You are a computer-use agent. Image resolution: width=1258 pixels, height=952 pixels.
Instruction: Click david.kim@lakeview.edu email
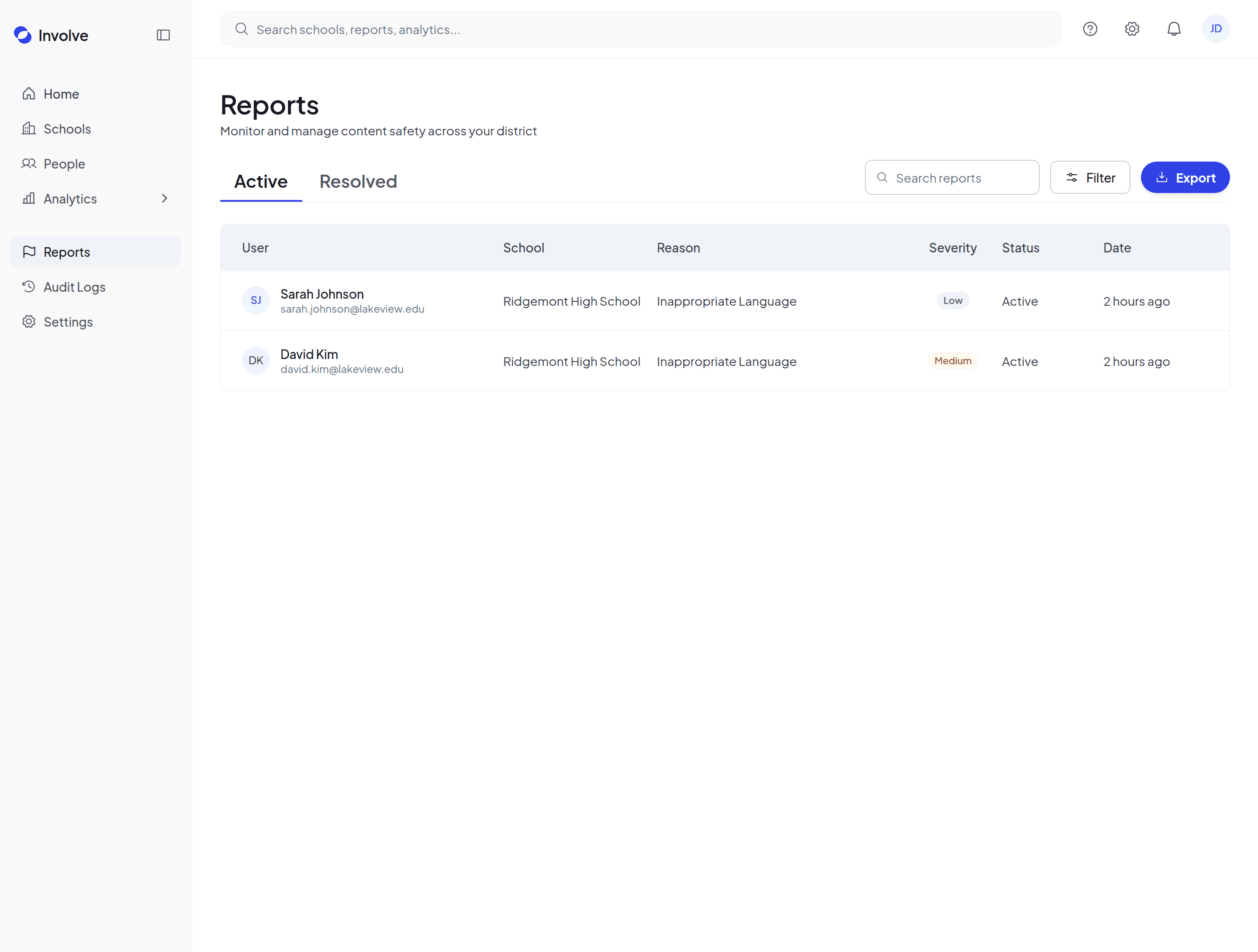point(342,369)
